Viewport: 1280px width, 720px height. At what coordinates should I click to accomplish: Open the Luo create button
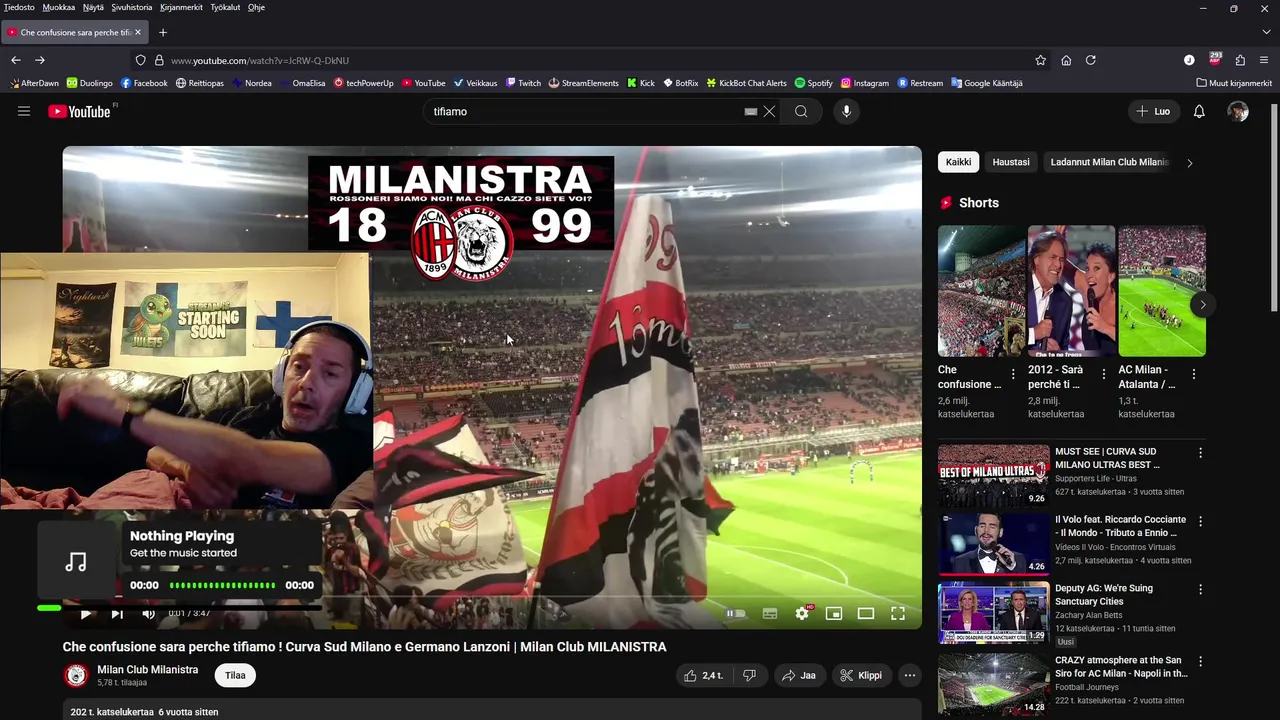coord(1153,111)
